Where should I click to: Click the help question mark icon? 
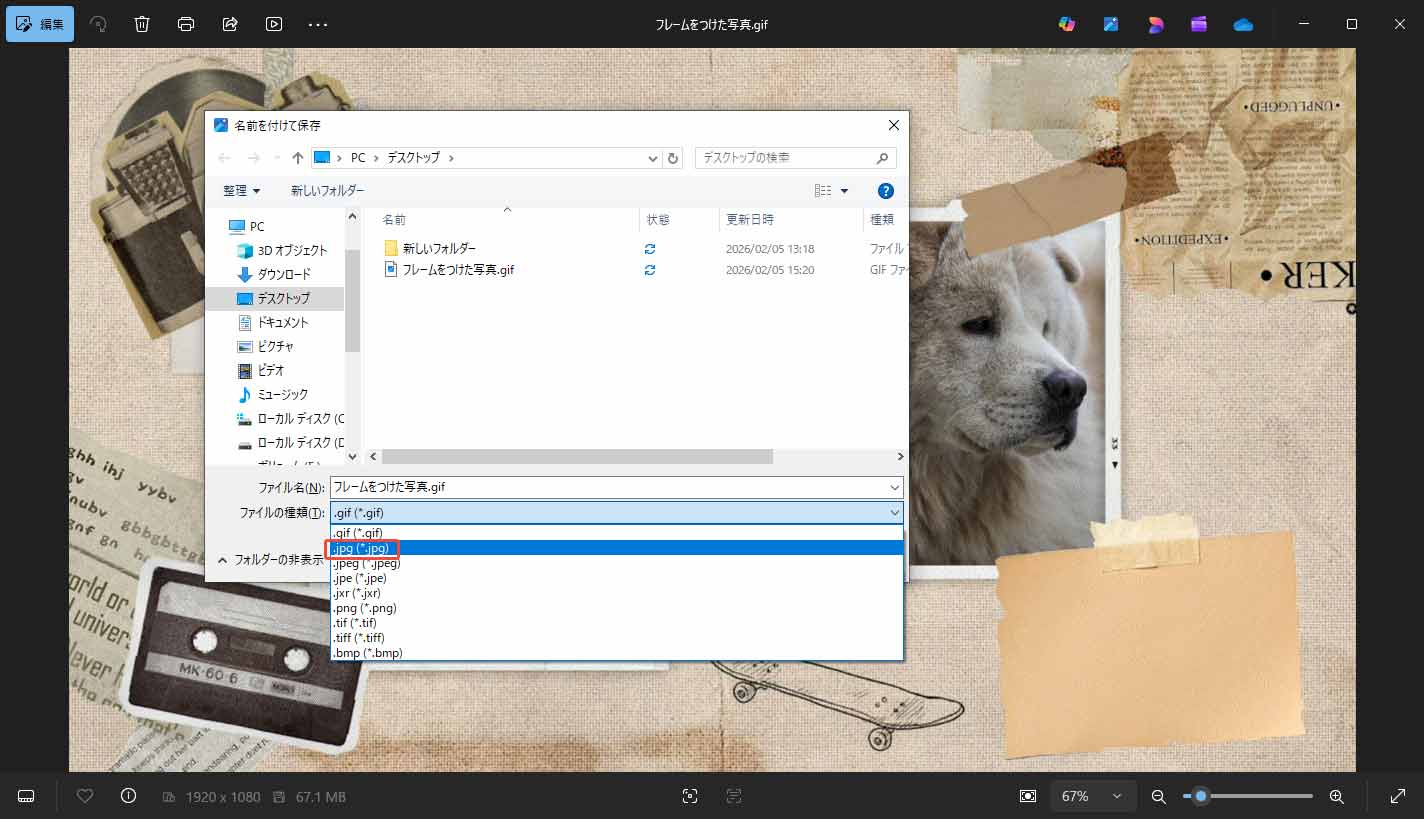coord(884,190)
